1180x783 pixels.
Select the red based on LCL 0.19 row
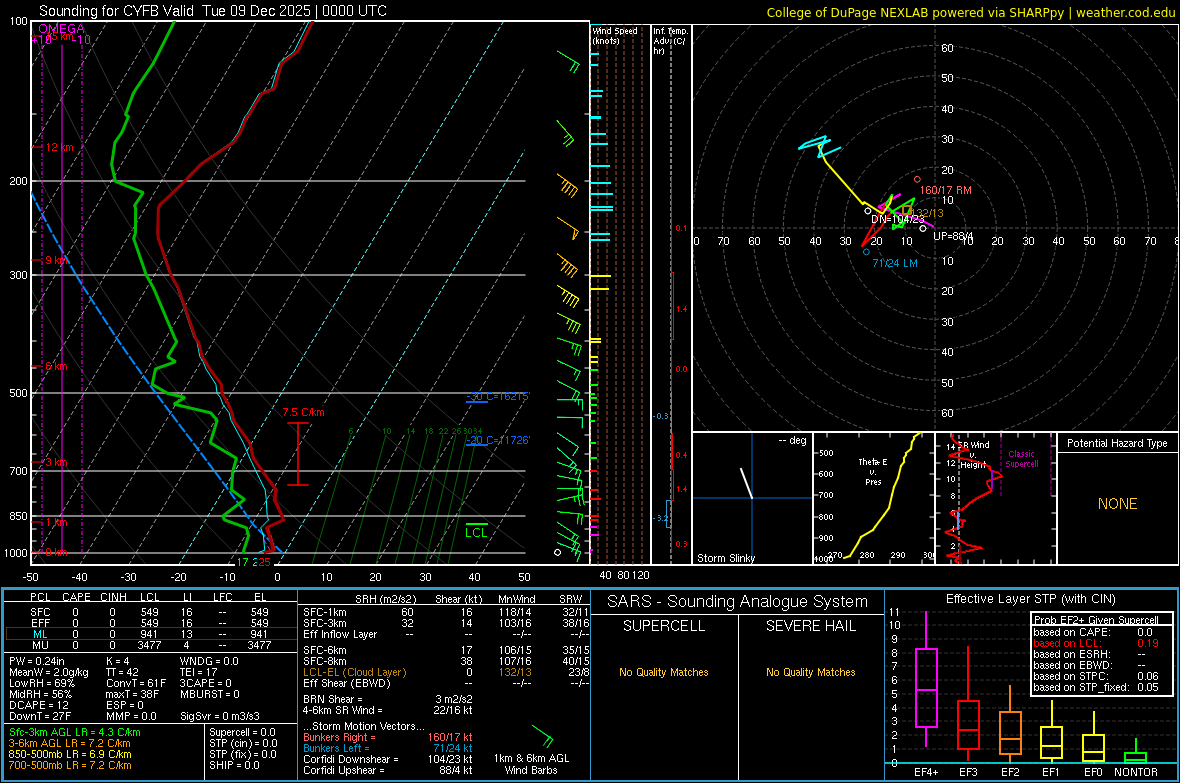point(1096,643)
